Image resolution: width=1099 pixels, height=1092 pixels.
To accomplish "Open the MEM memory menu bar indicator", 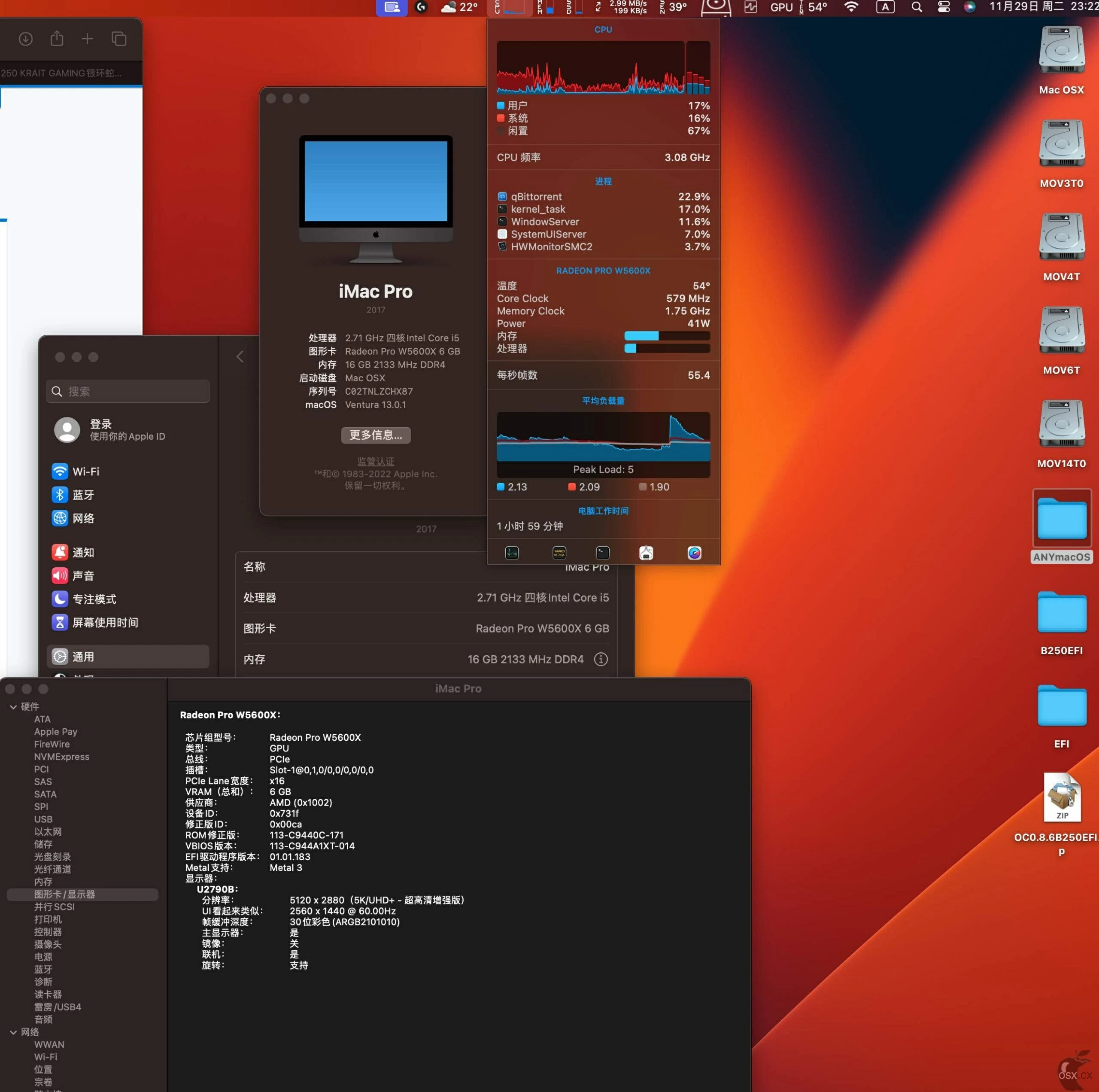I will tap(545, 7).
